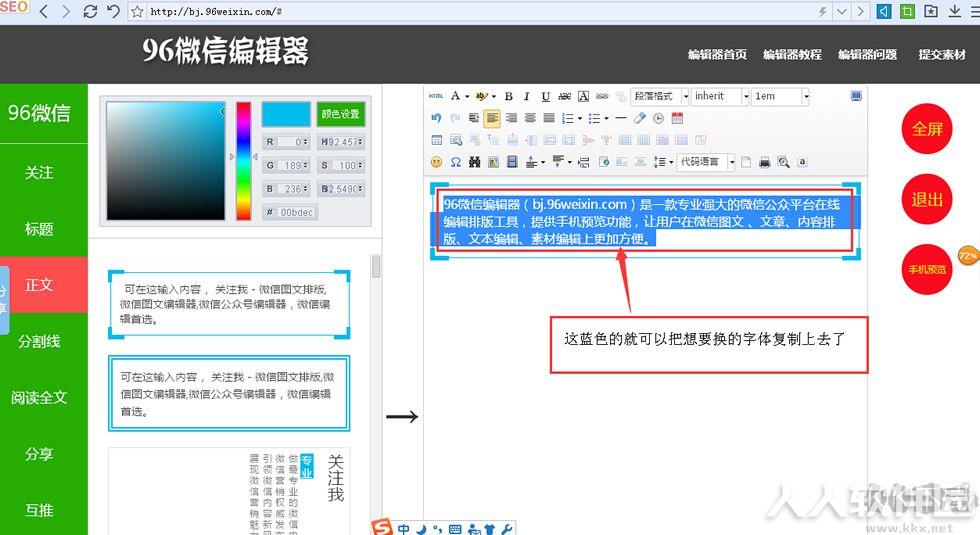The image size is (980, 535).
Task: Select the 关注 category in sidebar
Action: (x=44, y=172)
